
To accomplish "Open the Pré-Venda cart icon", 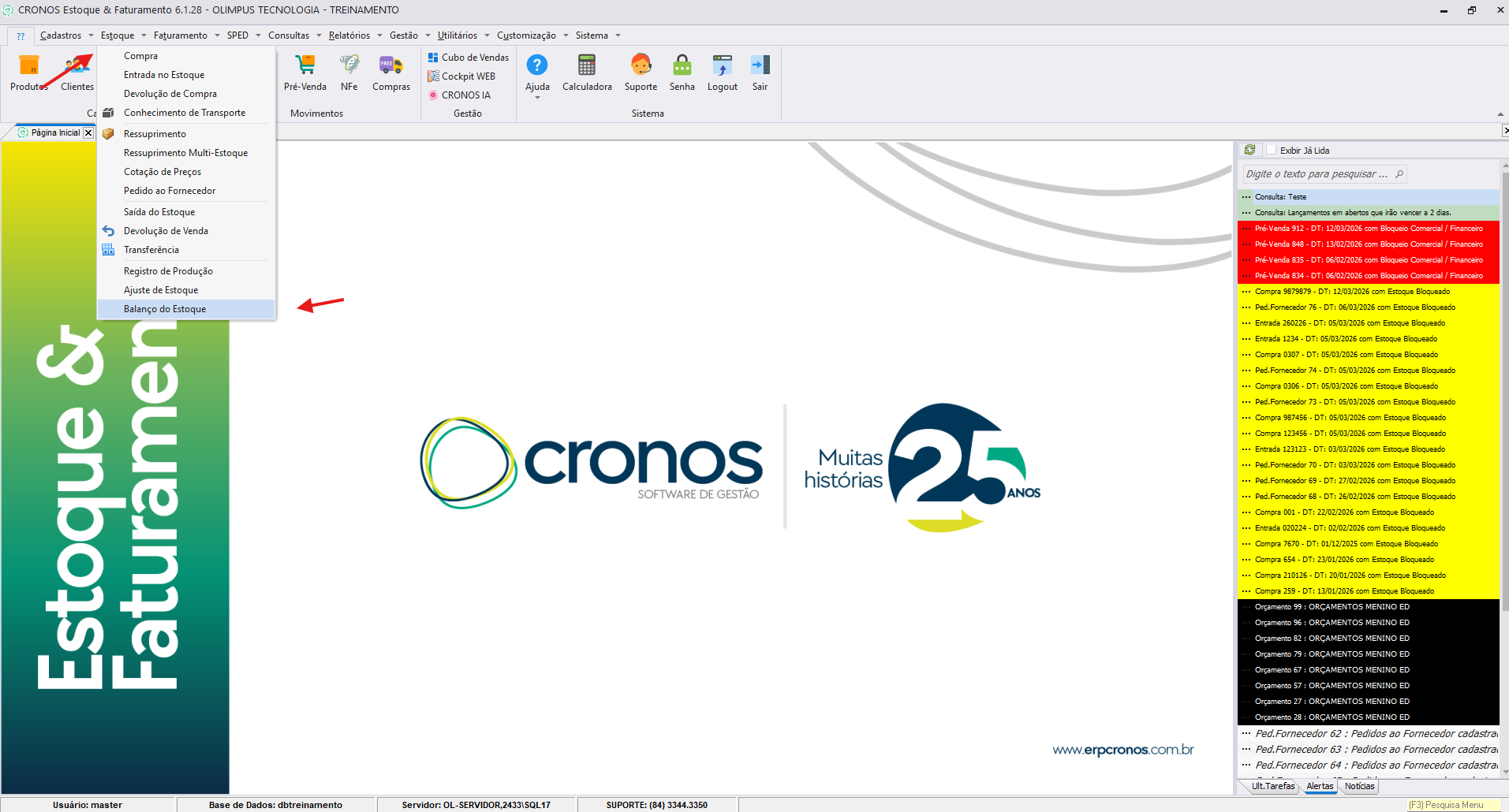I will (304, 66).
